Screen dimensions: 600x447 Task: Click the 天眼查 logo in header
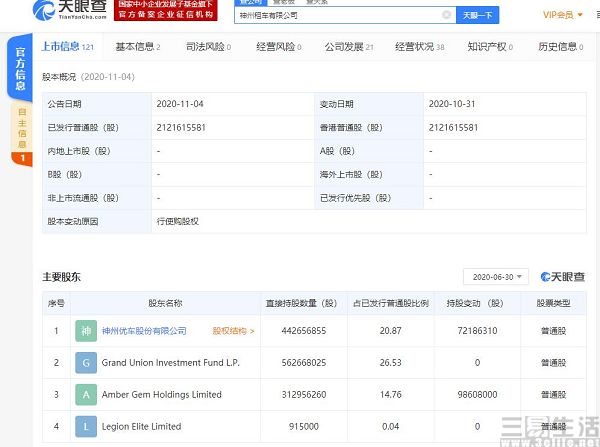coord(68,12)
